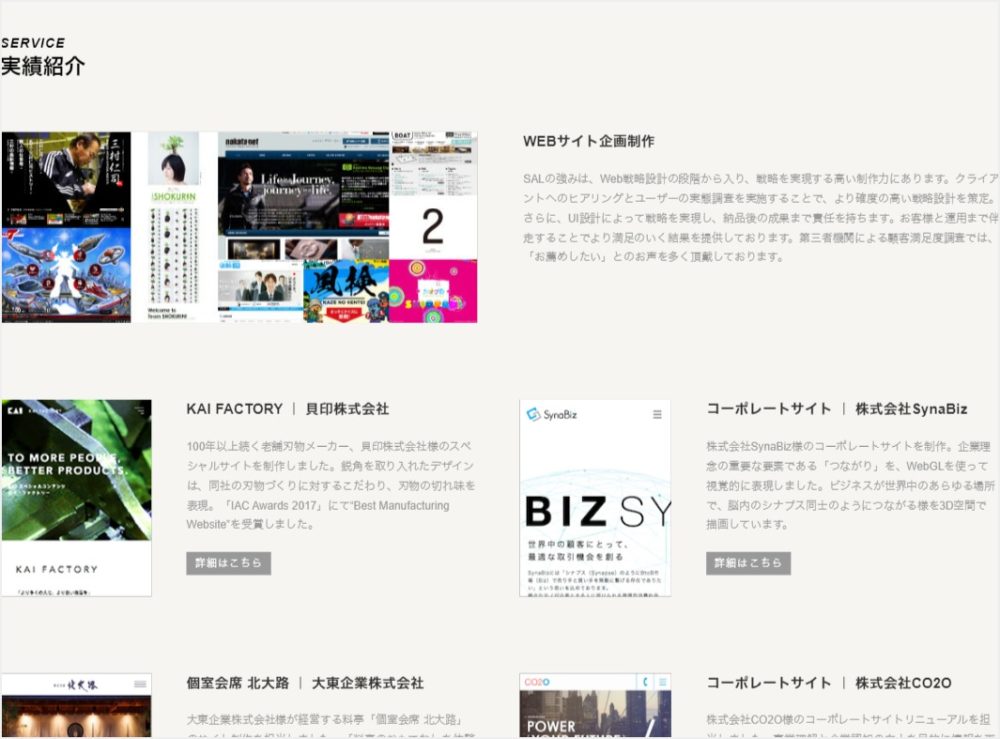Screen dimensions: 1000x739
Task: Open the SynaBiz BIZ SY site thumbnail
Action: tap(595, 498)
